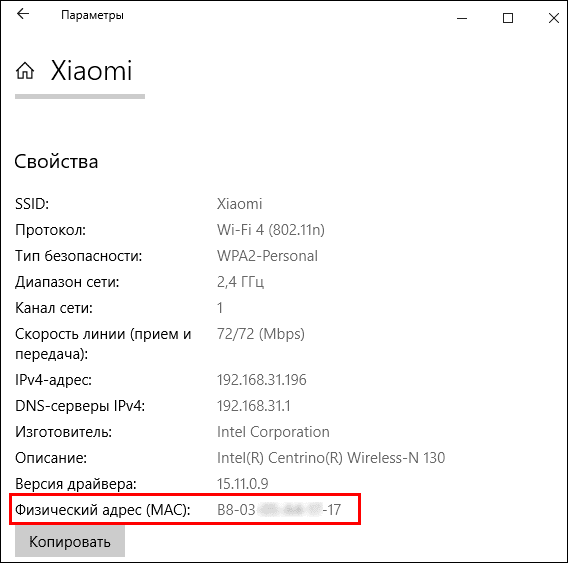Open the Home icon beside Xiaomi
This screenshot has height=563, width=568.
(x=25, y=70)
